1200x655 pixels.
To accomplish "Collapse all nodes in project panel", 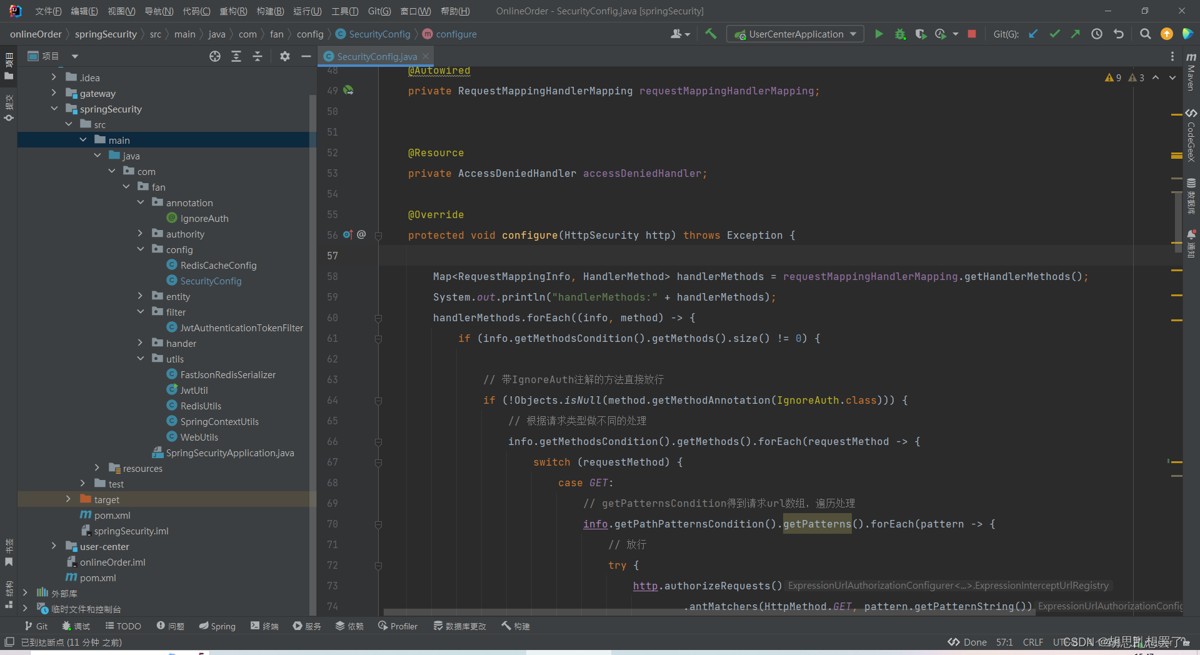I will (257, 56).
